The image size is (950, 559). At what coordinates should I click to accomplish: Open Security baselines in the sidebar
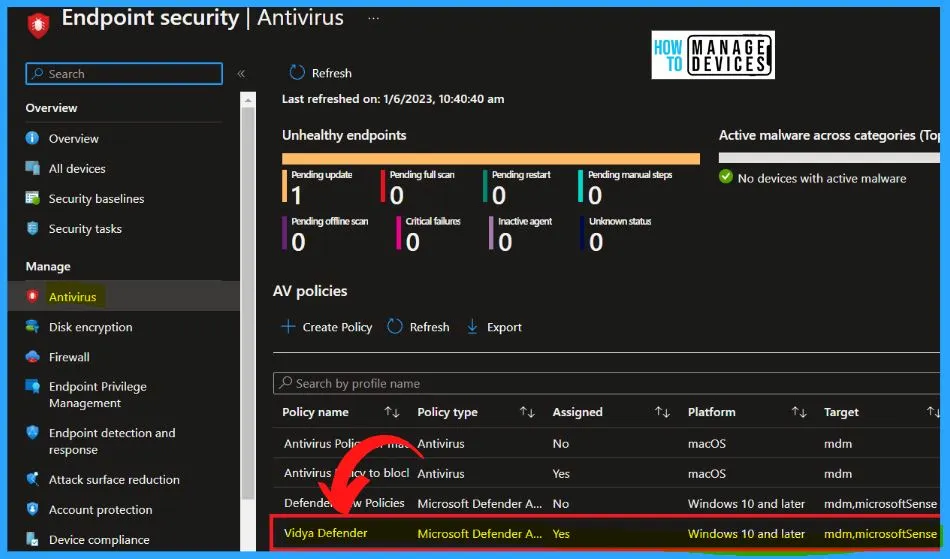tap(96, 199)
